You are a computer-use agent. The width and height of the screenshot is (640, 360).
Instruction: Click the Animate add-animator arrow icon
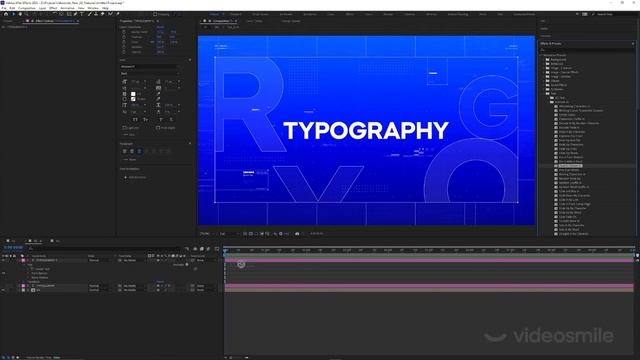(187, 264)
